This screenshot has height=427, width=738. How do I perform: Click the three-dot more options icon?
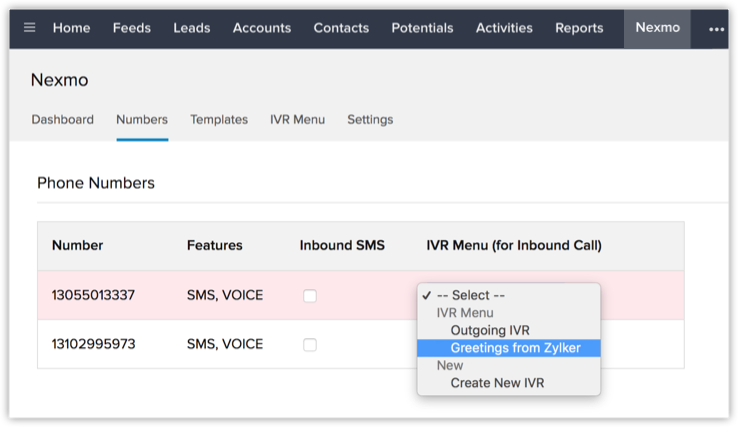[716, 28]
